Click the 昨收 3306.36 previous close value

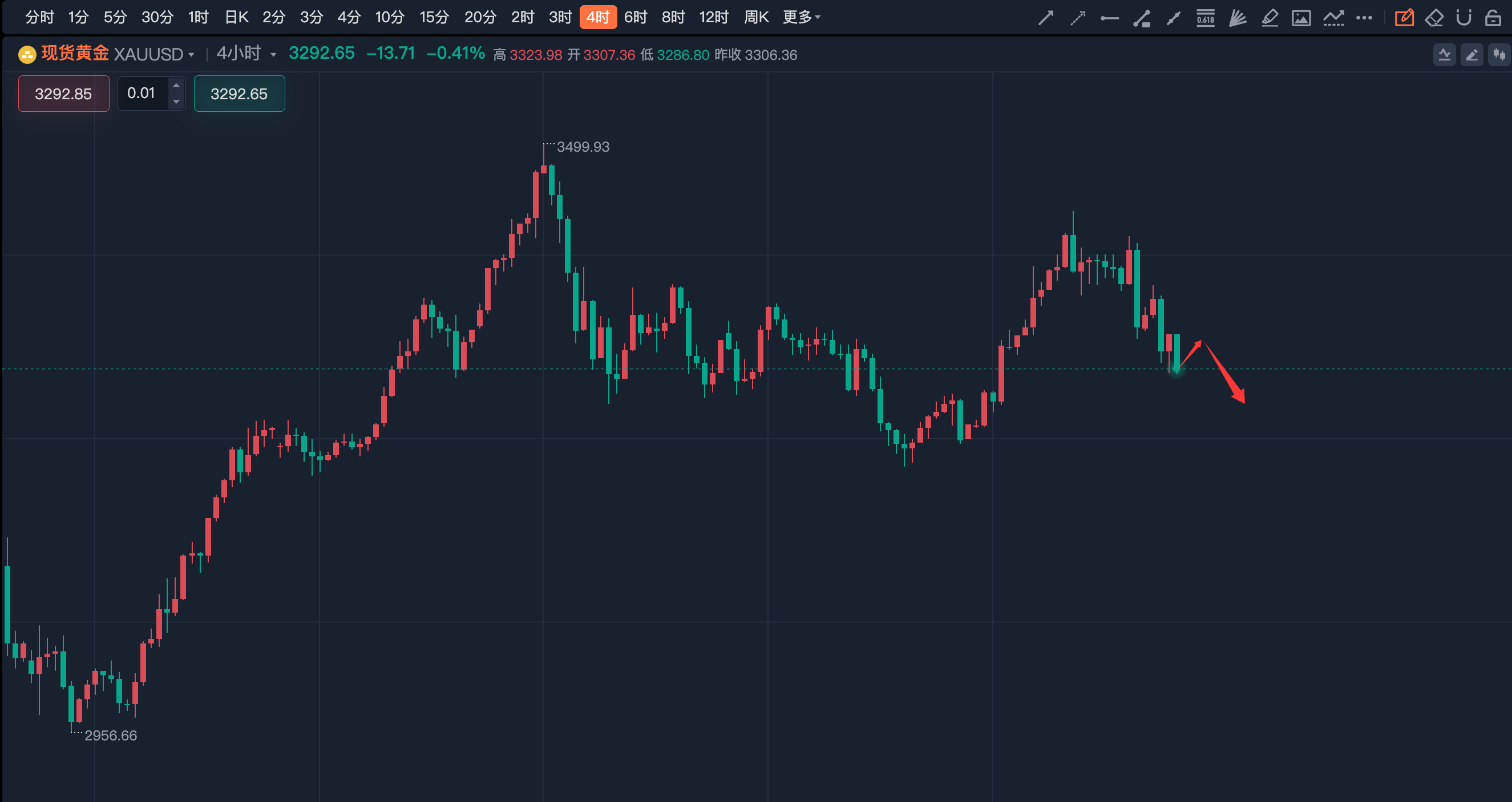[756, 55]
